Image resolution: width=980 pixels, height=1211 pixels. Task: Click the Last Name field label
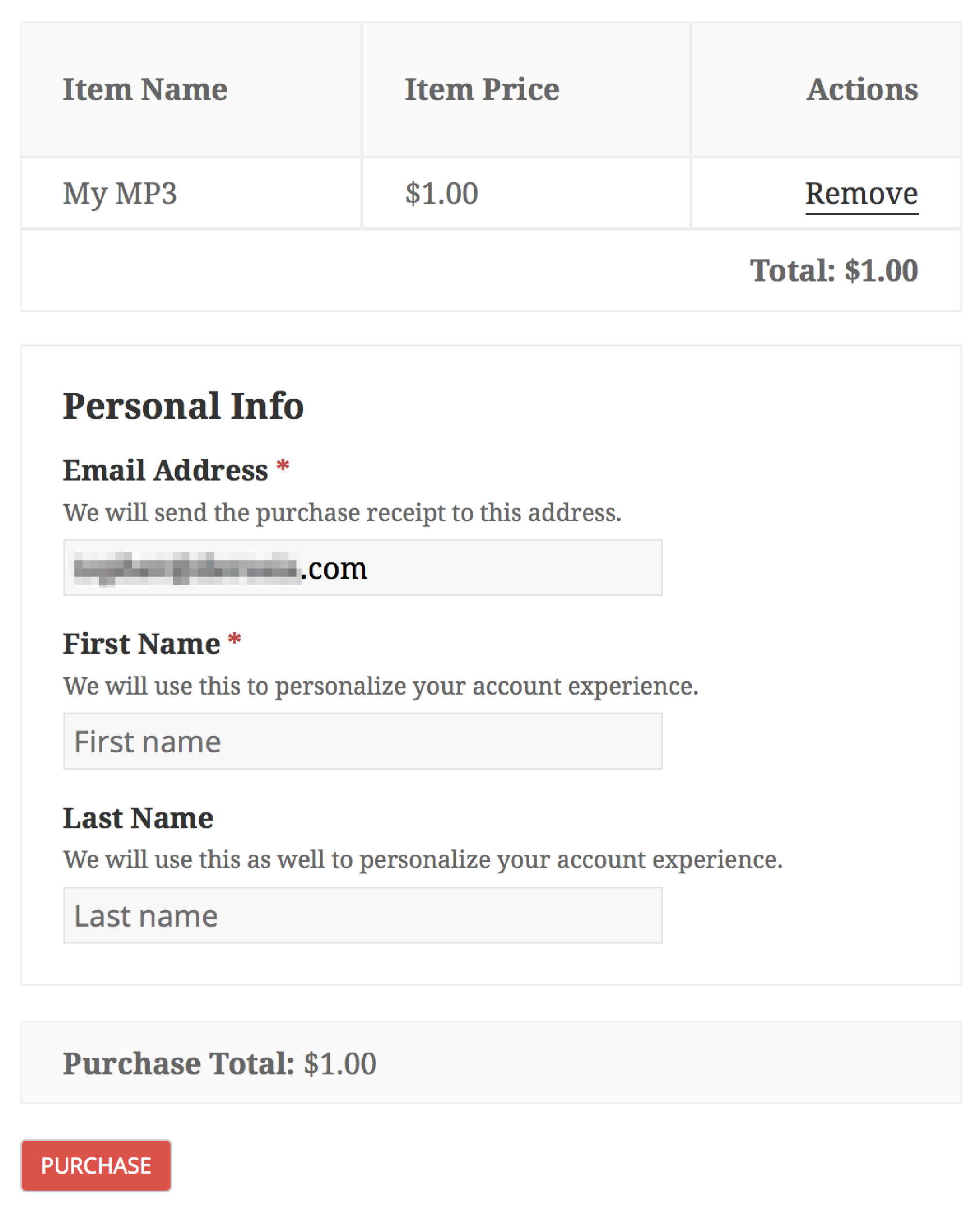139,818
